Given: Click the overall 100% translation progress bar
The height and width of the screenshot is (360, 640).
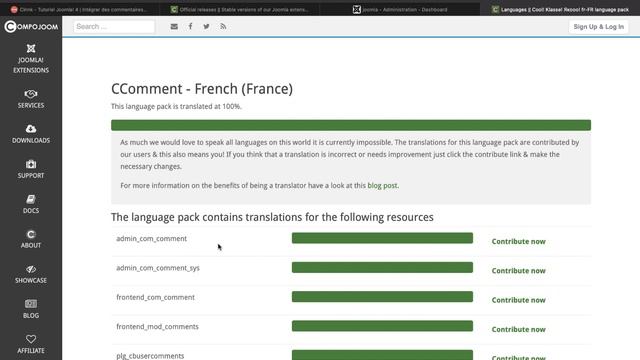Looking at the screenshot, I should [351, 125].
